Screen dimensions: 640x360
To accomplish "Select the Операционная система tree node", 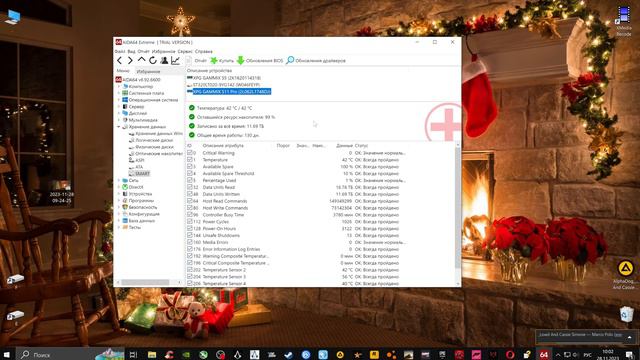I will 153,100.
